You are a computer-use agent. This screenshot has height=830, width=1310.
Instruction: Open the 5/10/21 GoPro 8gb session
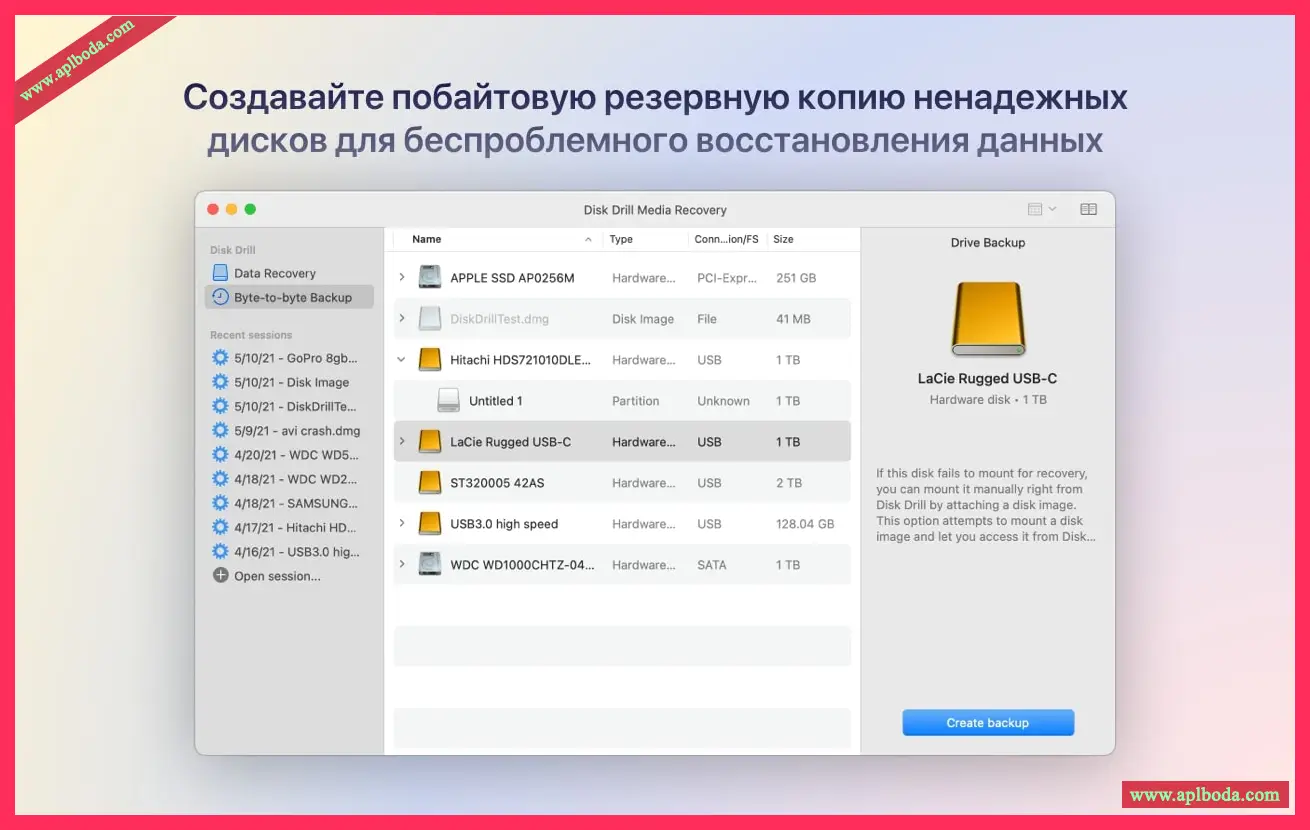tap(295, 358)
